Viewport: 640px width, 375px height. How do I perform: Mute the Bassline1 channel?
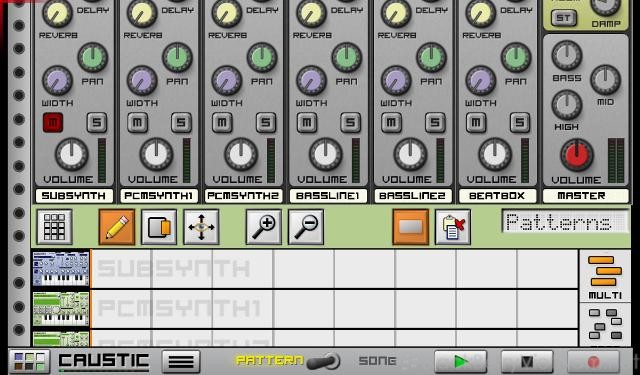(307, 122)
